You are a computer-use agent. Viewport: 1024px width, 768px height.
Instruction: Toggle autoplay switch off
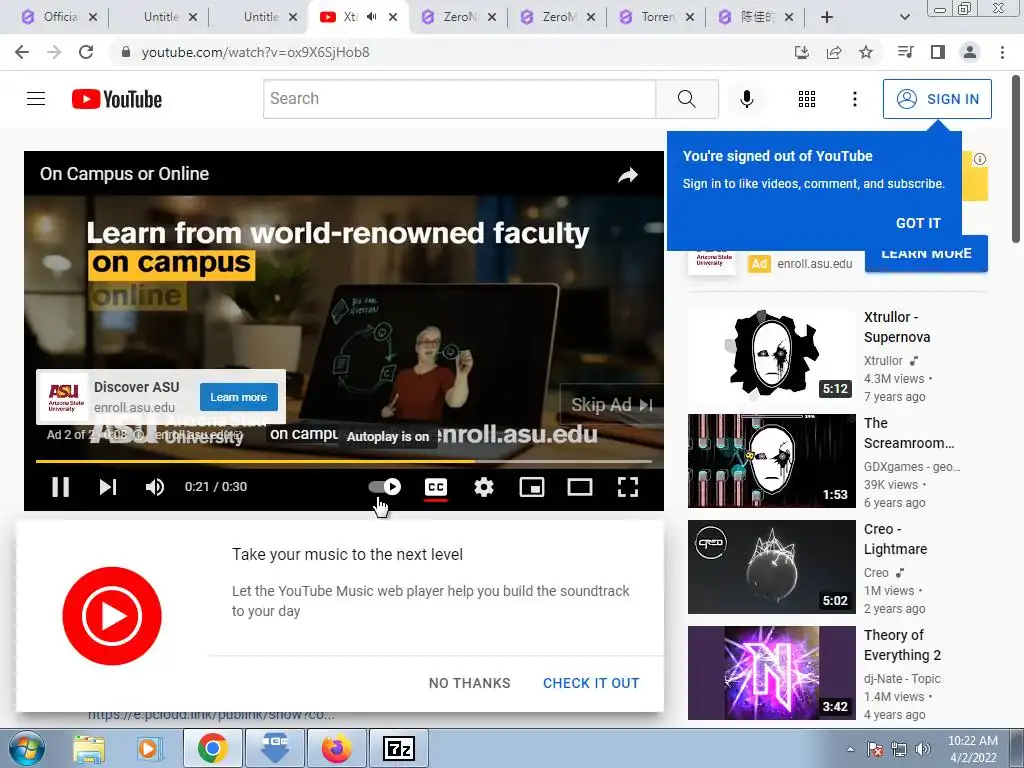385,487
